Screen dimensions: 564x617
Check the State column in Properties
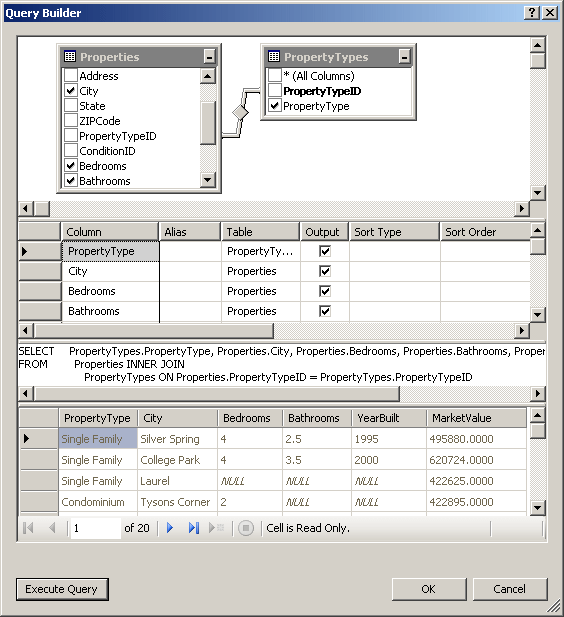pyautogui.click(x=70, y=105)
